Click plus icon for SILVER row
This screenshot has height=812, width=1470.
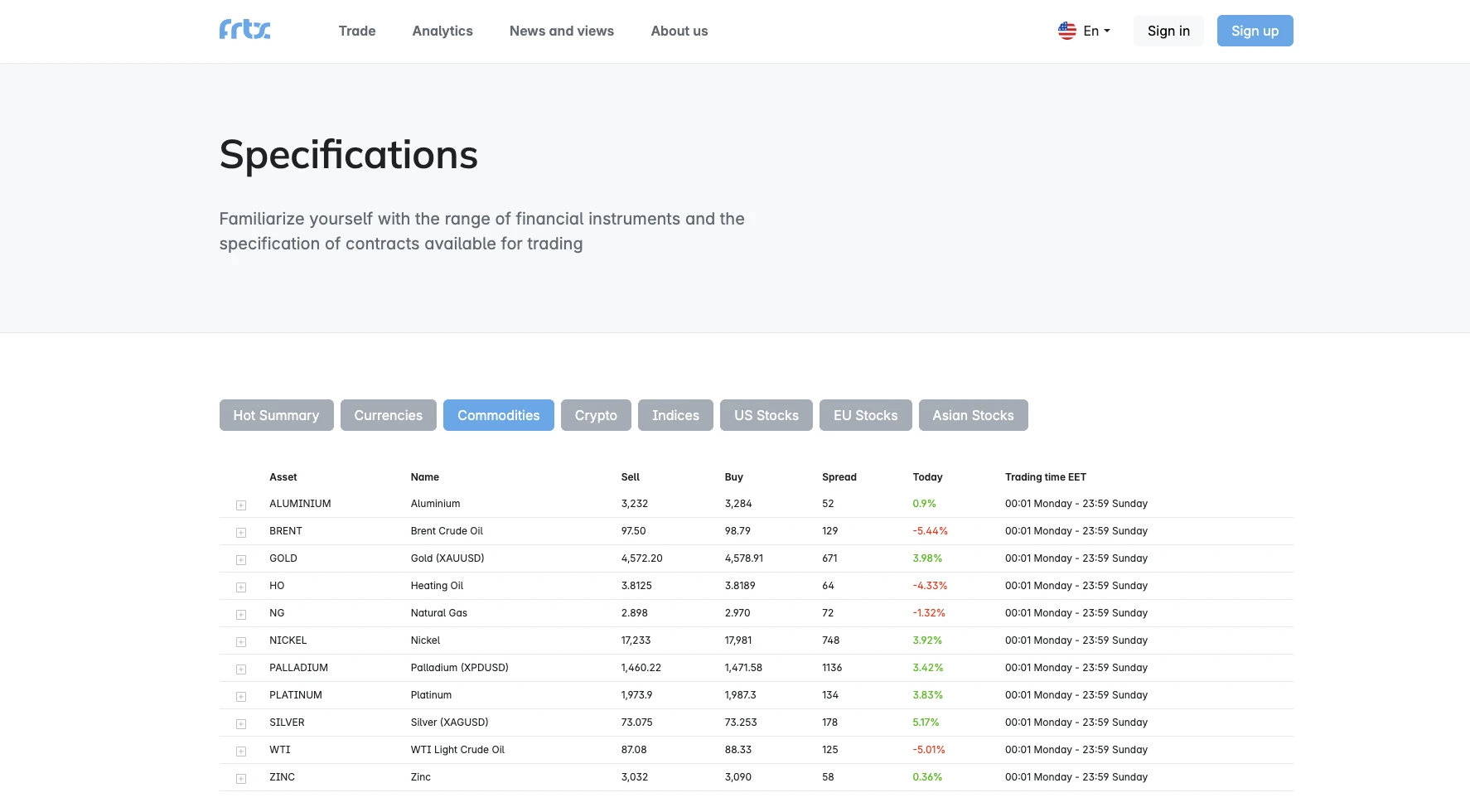[241, 724]
